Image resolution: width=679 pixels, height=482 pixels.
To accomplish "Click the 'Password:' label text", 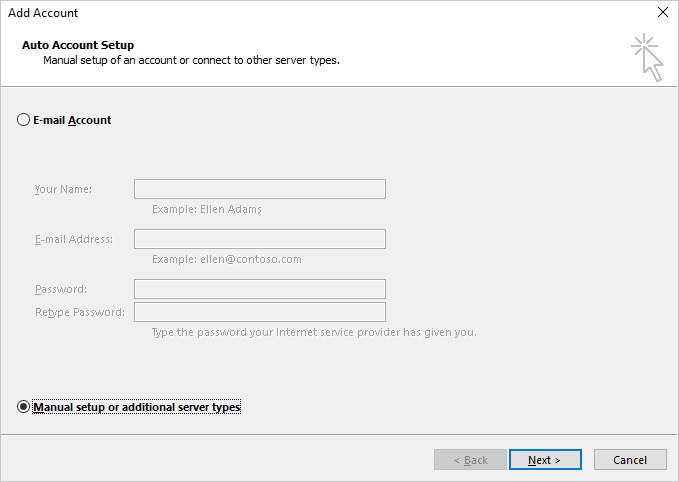I will pos(61,289).
